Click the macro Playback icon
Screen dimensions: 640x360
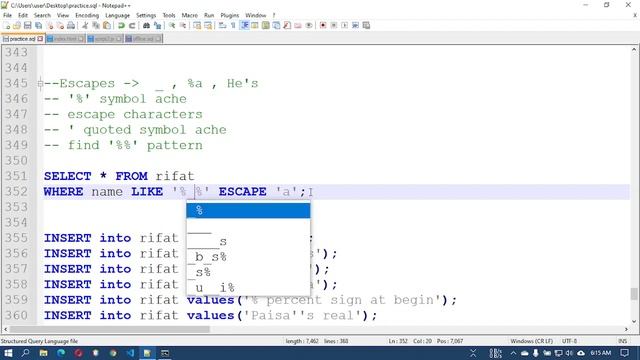pyautogui.click(x=344, y=25)
